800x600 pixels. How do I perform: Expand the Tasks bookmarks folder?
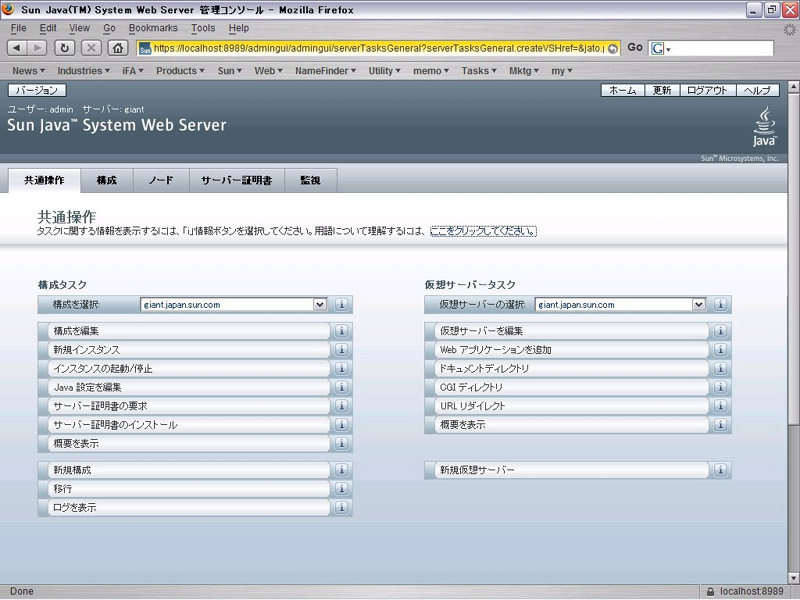[x=479, y=71]
